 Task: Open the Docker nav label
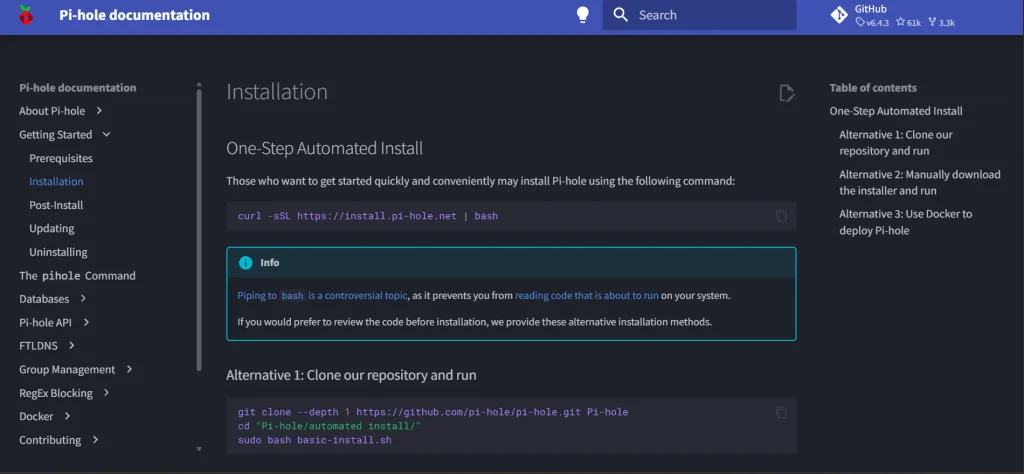click(36, 417)
